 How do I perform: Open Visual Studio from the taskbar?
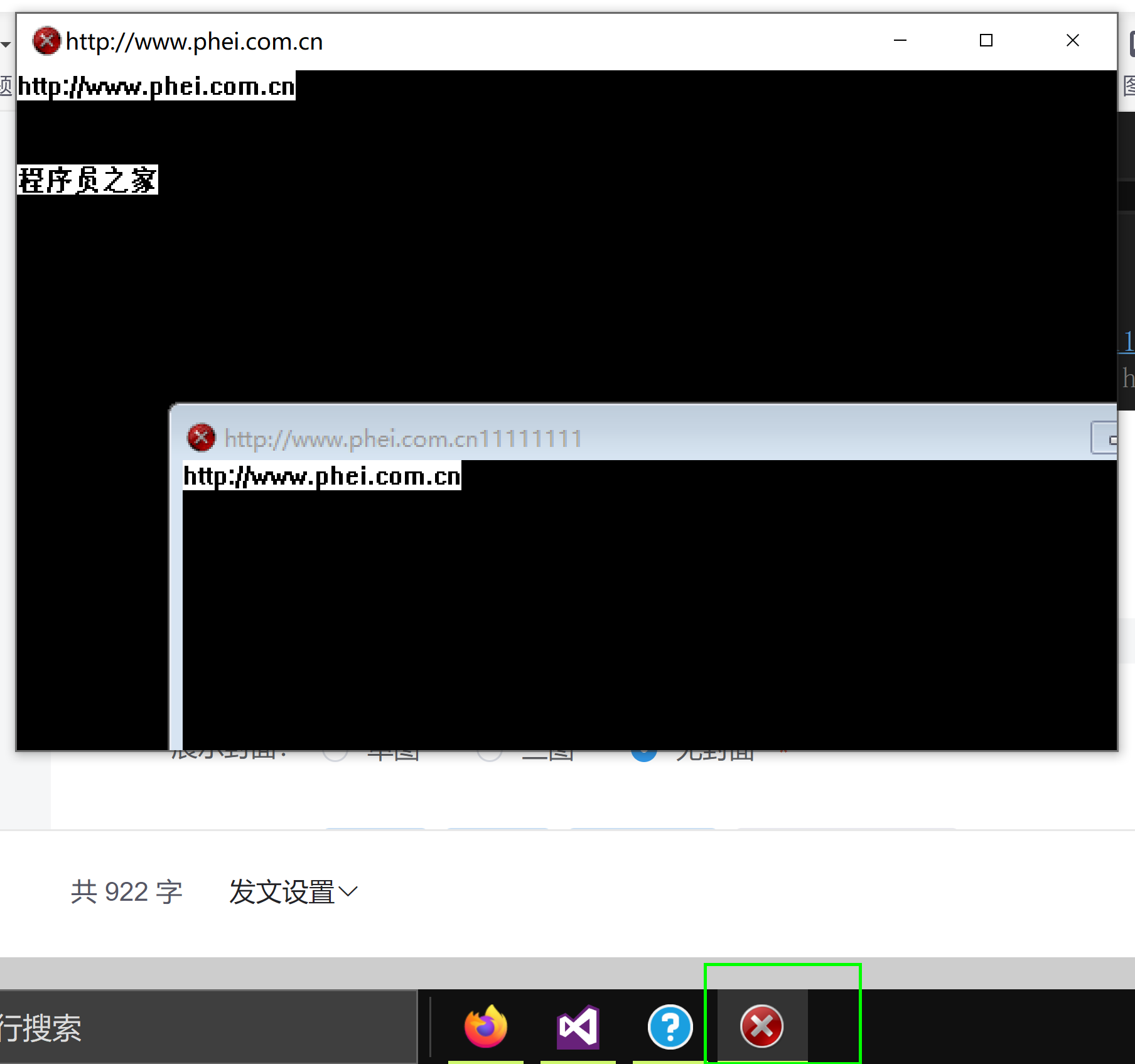[x=577, y=1027]
